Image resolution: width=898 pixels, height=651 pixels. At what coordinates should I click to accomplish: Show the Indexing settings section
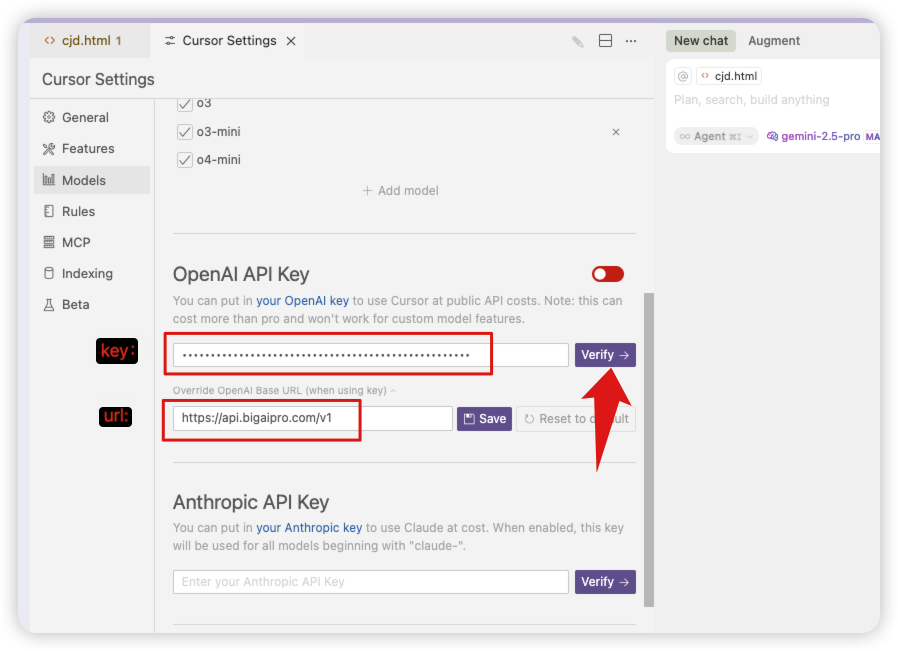[92, 273]
